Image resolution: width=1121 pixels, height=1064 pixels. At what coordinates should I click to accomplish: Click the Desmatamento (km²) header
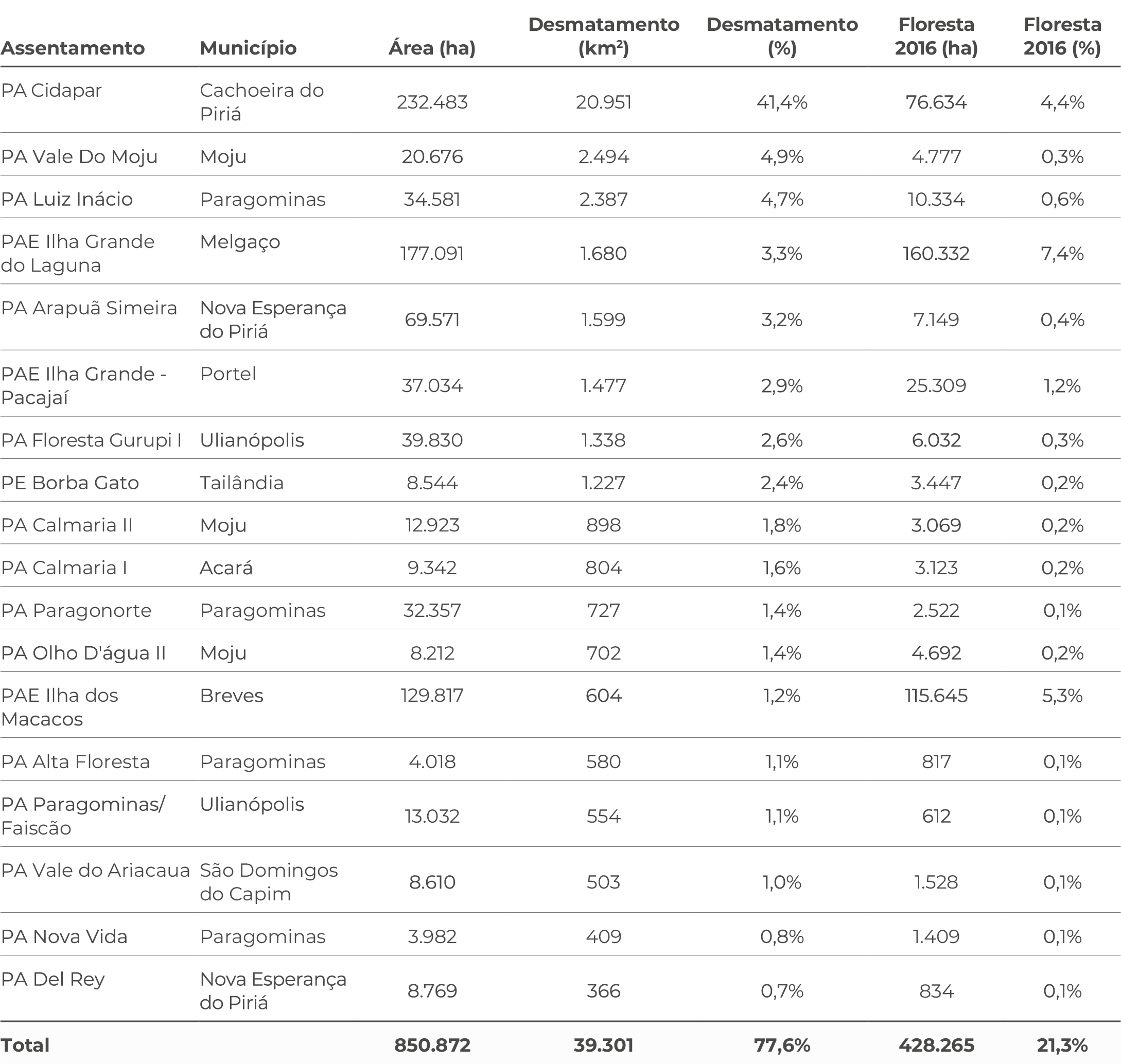(x=604, y=37)
